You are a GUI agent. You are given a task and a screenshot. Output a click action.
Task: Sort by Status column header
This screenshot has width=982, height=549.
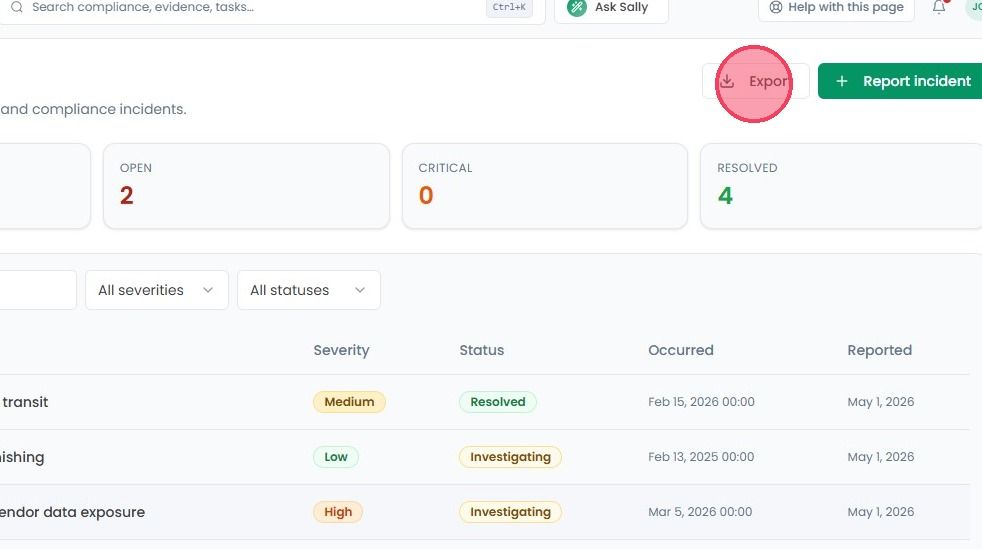(x=482, y=350)
